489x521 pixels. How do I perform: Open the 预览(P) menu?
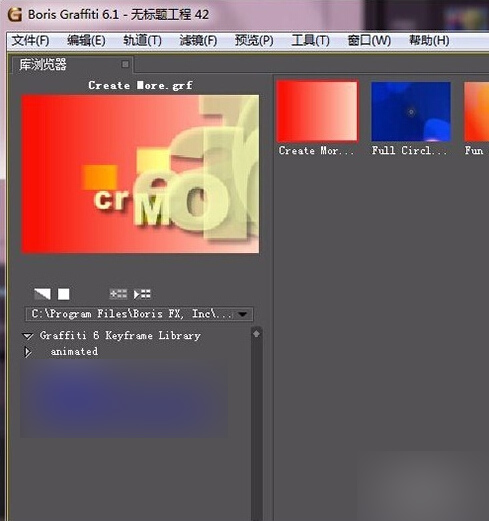[254, 41]
